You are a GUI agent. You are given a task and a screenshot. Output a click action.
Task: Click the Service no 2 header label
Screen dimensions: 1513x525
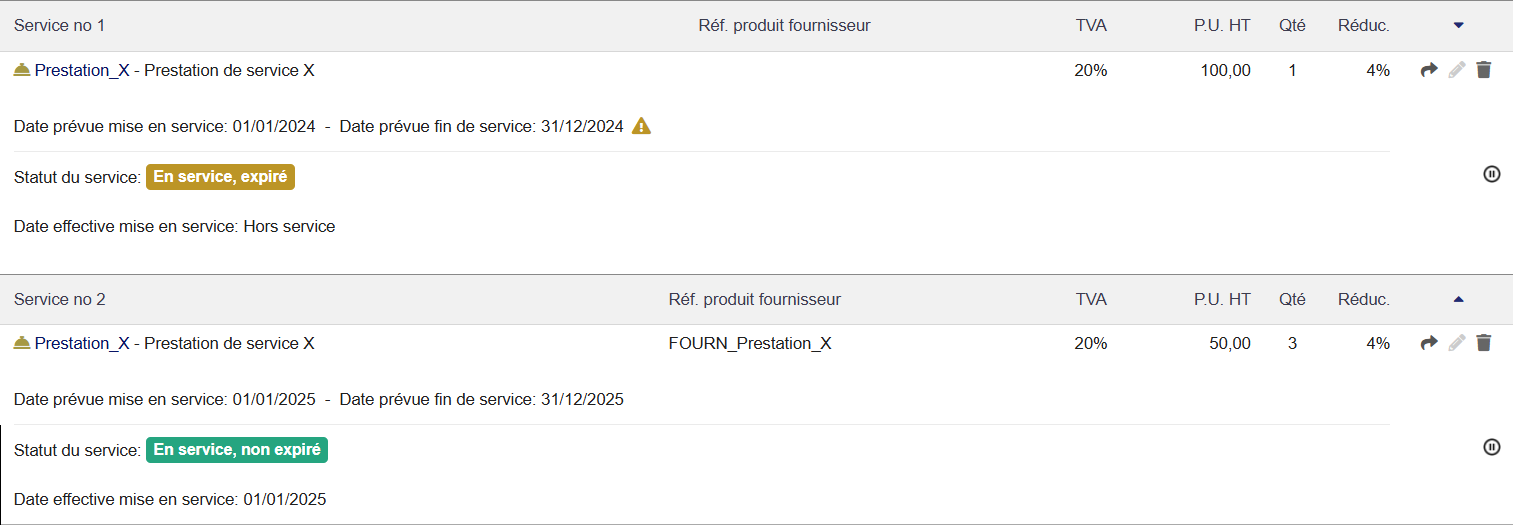60,299
